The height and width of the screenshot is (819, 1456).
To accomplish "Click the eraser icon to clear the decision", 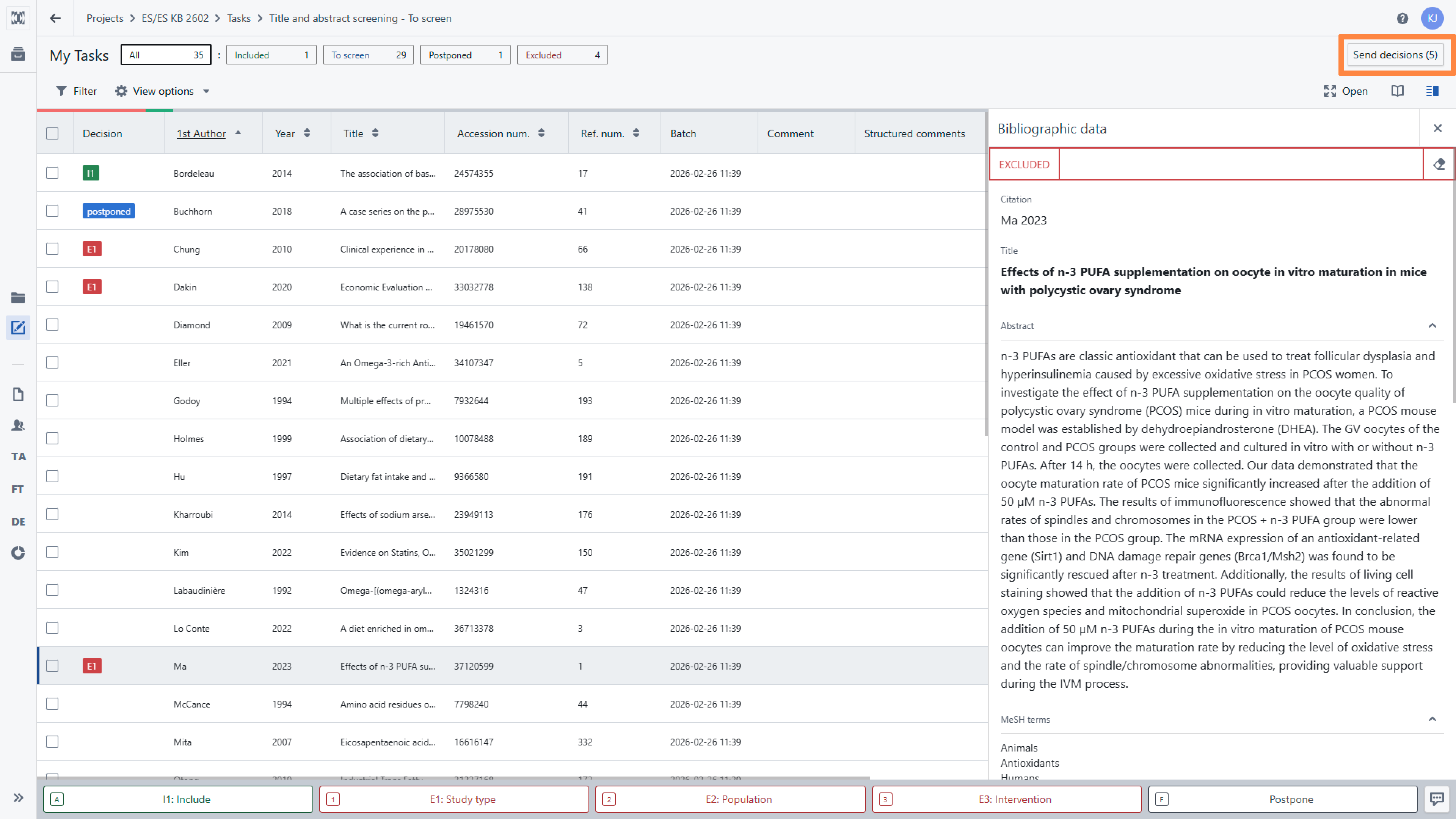I will pyautogui.click(x=1439, y=164).
